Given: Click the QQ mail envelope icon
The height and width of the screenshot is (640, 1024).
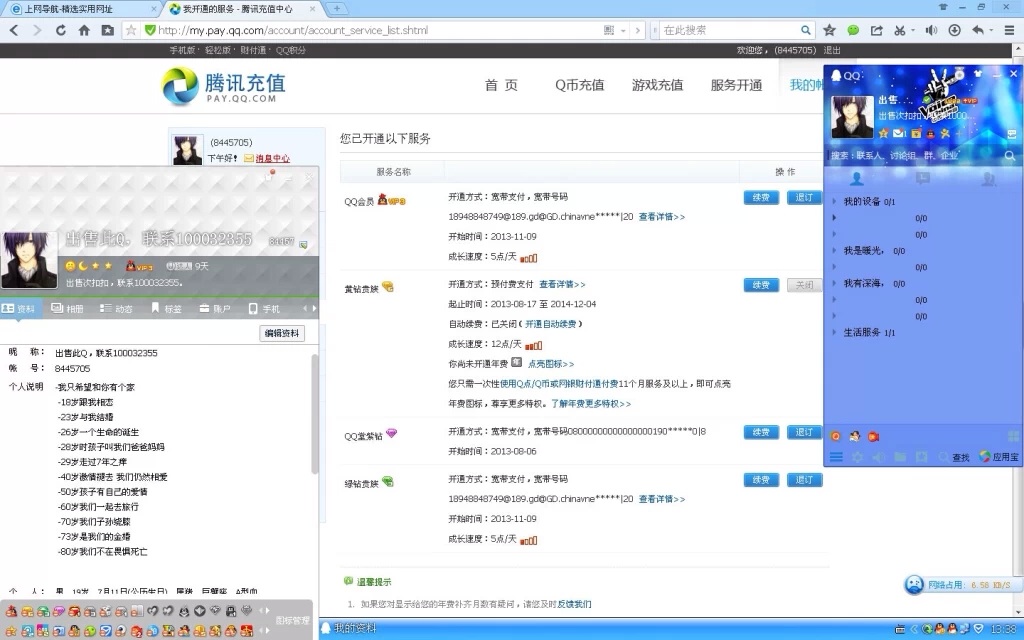Looking at the screenshot, I should 899,133.
